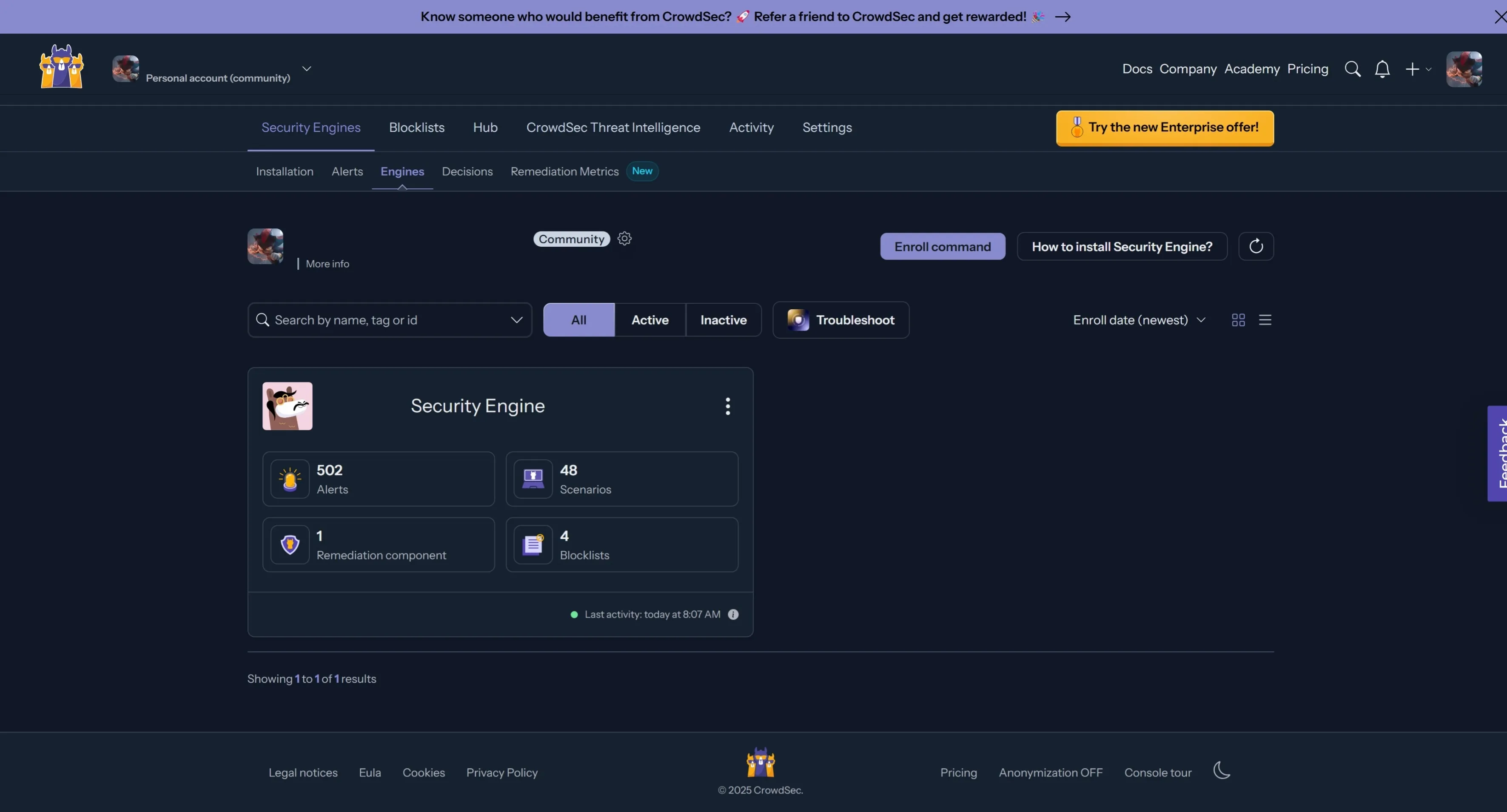Click the Enroll command button
Viewport: 1507px width, 812px height.
point(943,246)
